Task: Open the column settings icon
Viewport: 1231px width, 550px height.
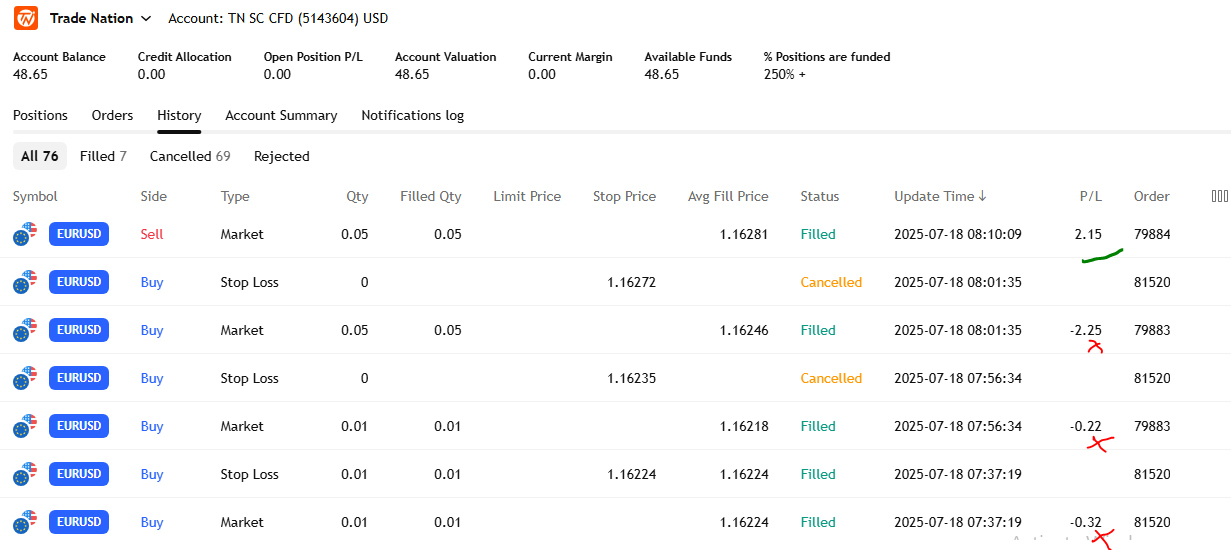Action: point(1219,196)
